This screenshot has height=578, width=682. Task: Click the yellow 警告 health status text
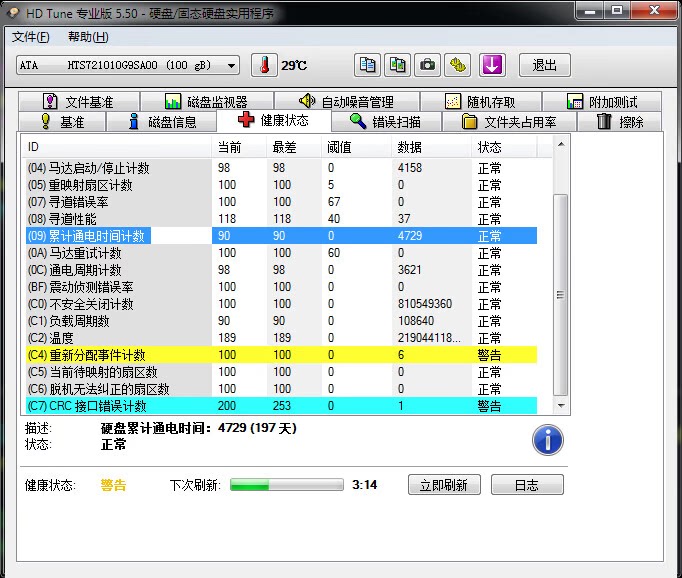(x=113, y=485)
